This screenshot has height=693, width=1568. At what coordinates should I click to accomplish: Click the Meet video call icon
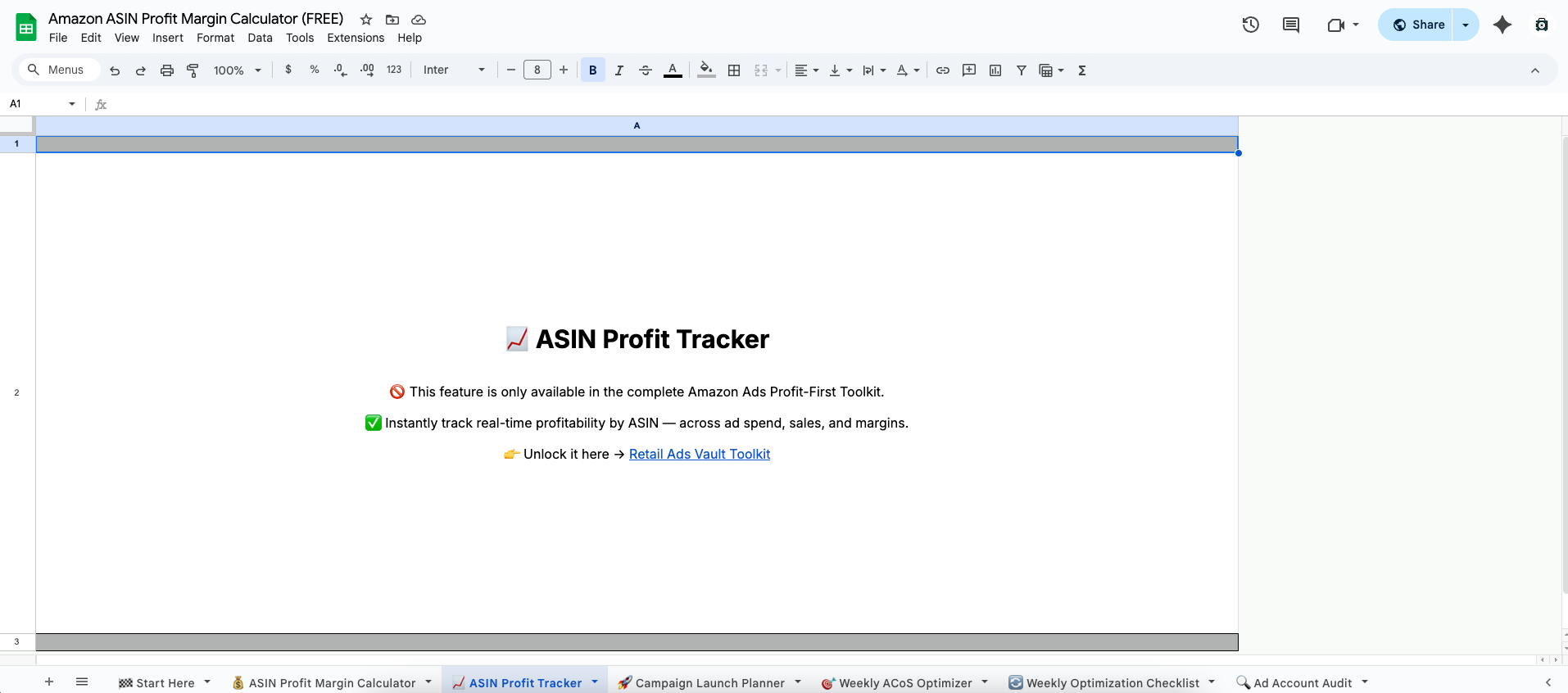click(x=1336, y=25)
